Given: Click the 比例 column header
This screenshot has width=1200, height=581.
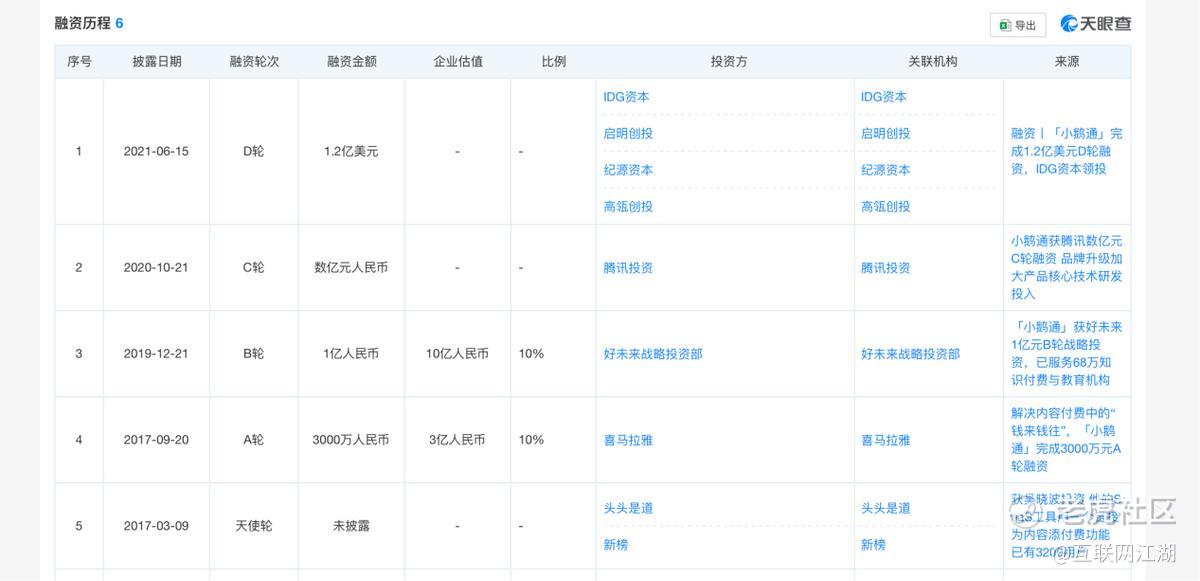Looking at the screenshot, I should tap(554, 61).
